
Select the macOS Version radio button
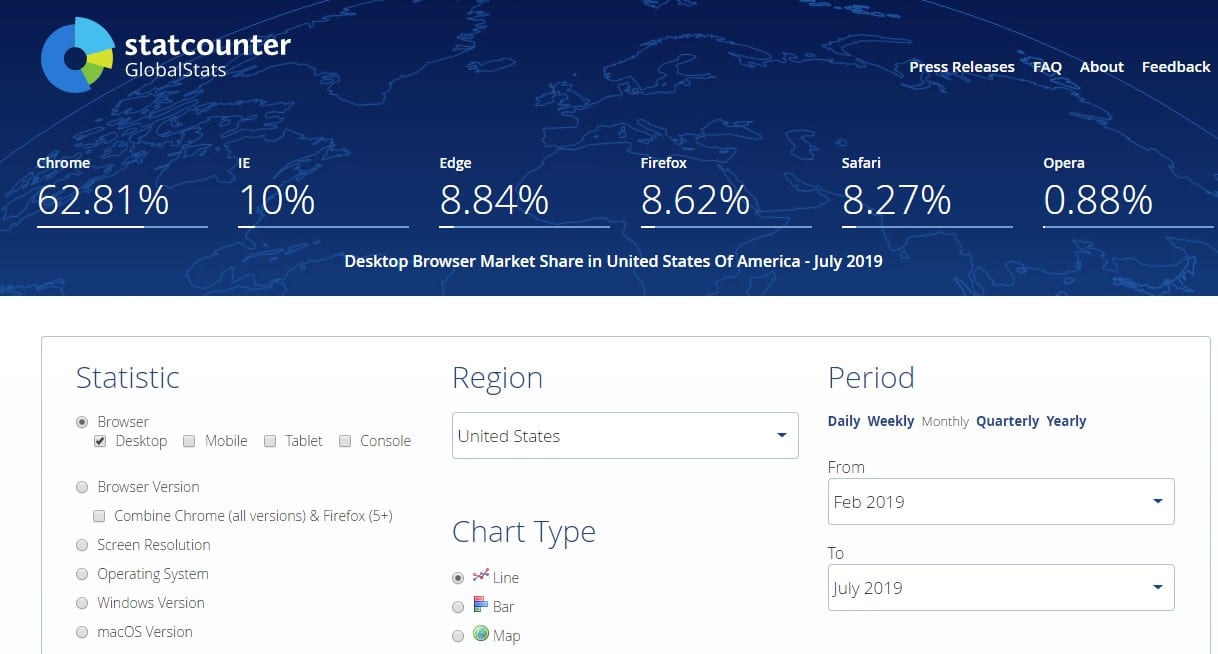coord(82,632)
